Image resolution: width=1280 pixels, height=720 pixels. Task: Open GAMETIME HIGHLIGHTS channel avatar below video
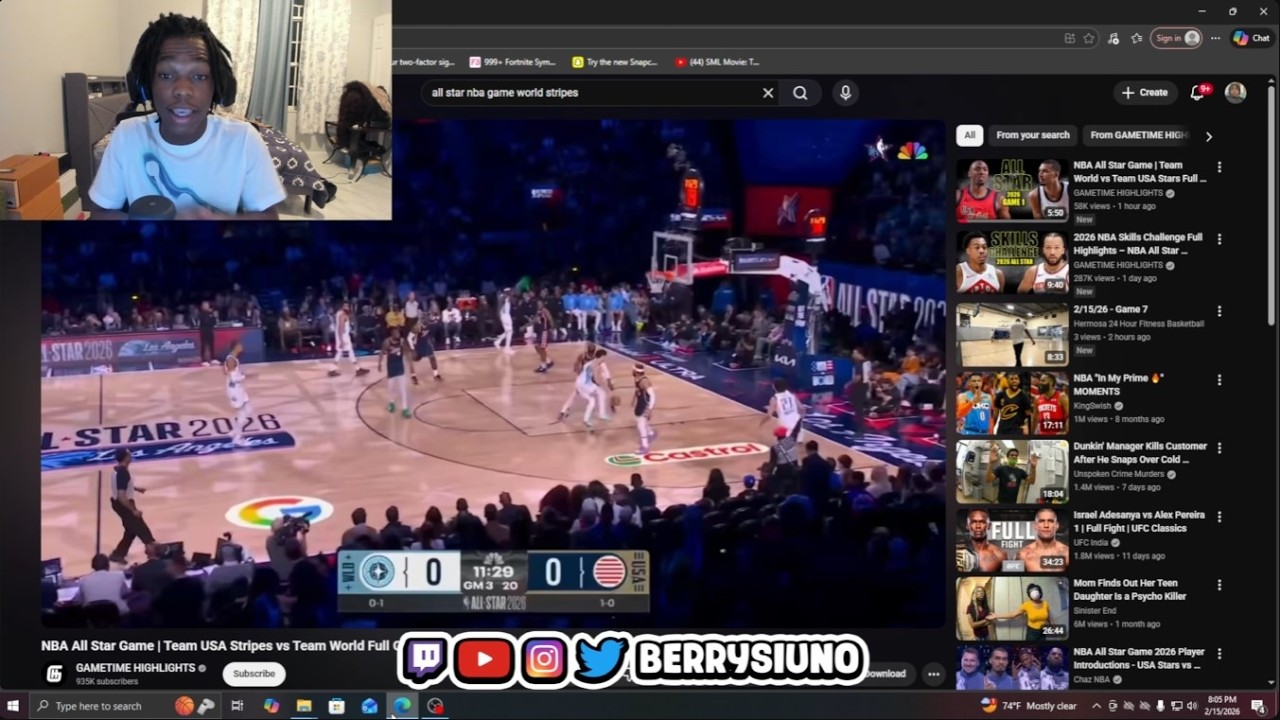[x=55, y=673]
